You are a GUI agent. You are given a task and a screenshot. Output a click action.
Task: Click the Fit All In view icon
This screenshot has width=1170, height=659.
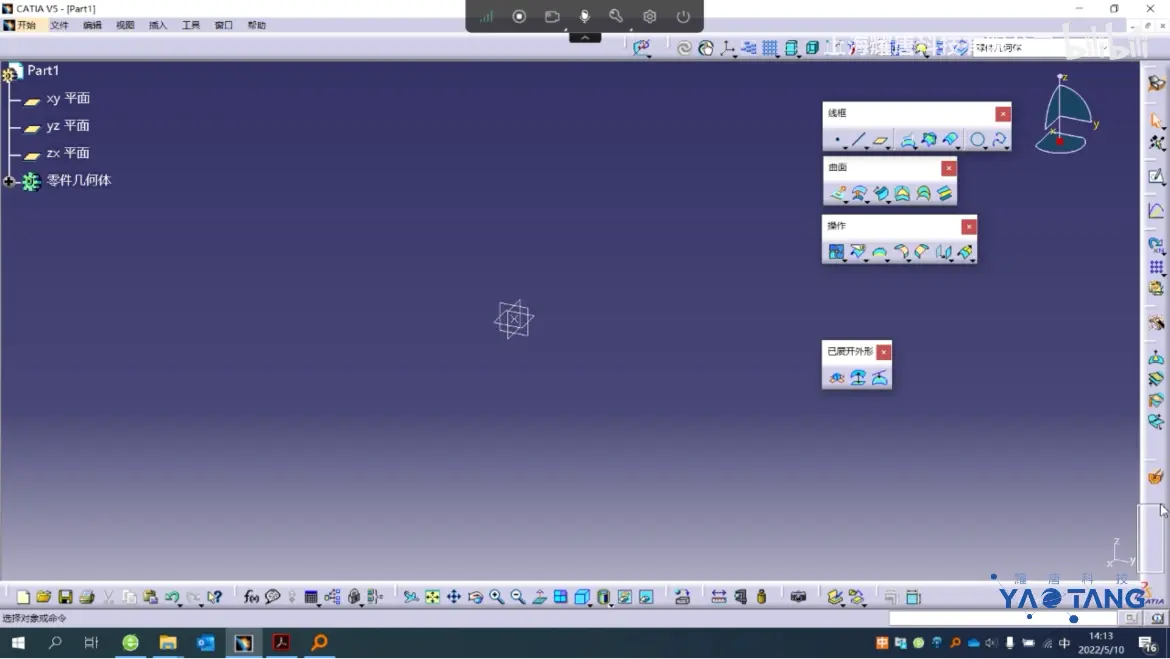pyautogui.click(x=432, y=597)
